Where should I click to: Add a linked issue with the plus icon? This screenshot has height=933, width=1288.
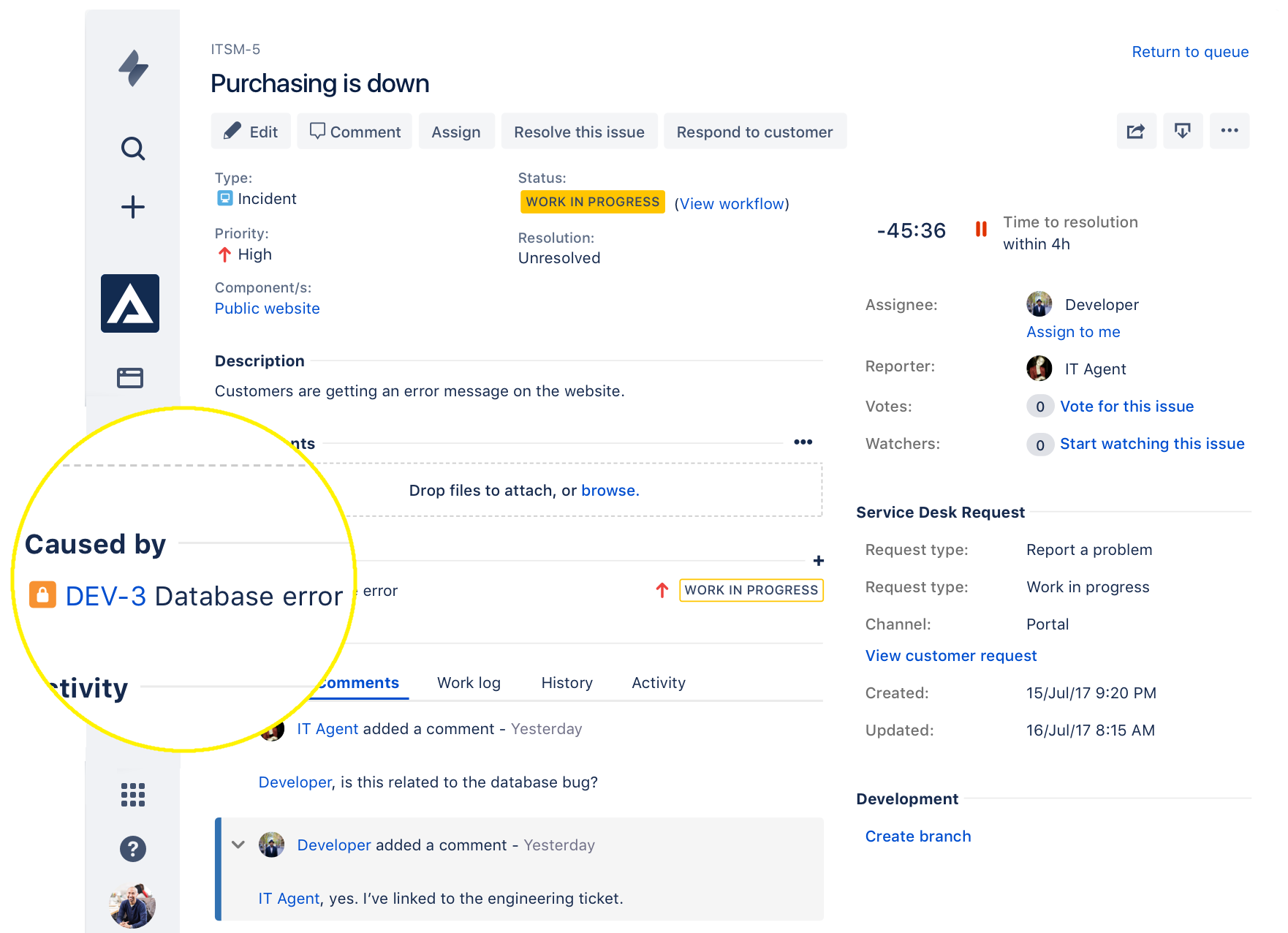pos(819,561)
